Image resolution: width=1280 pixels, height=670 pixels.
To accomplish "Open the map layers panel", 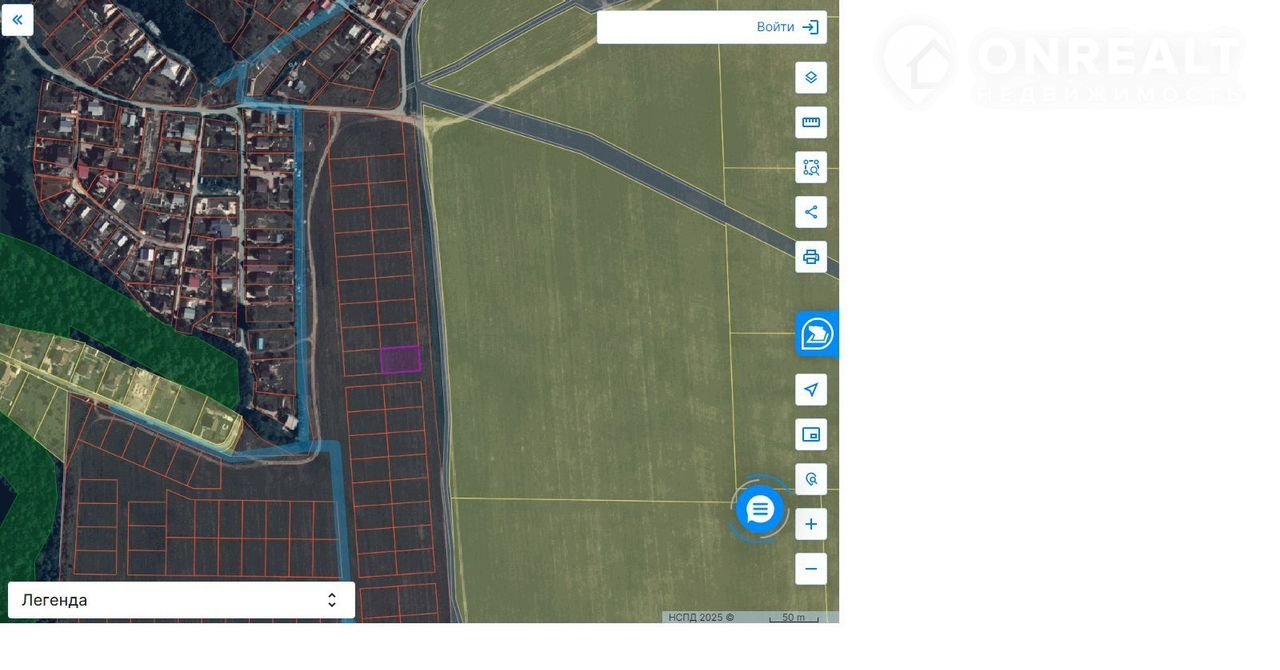I will tap(811, 78).
